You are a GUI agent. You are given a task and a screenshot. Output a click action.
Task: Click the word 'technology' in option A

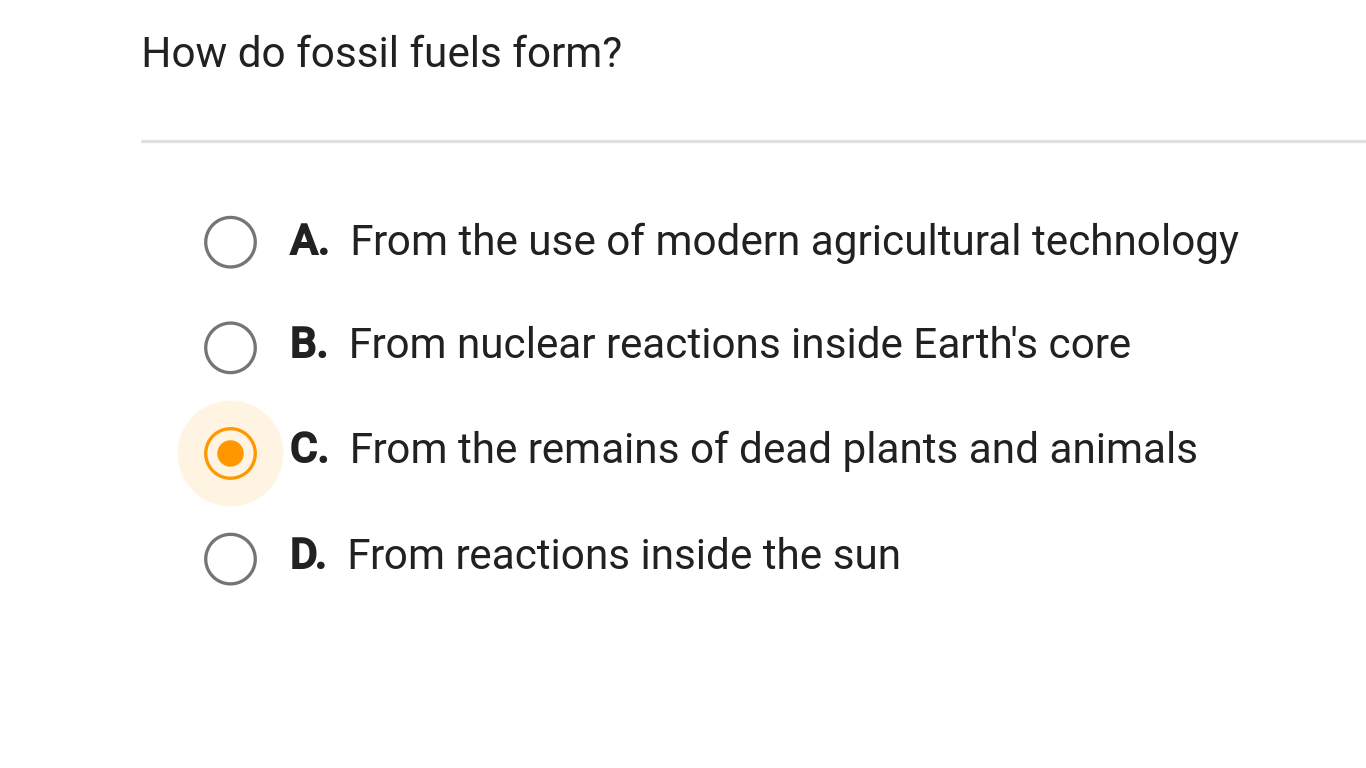pyautogui.click(x=1135, y=242)
